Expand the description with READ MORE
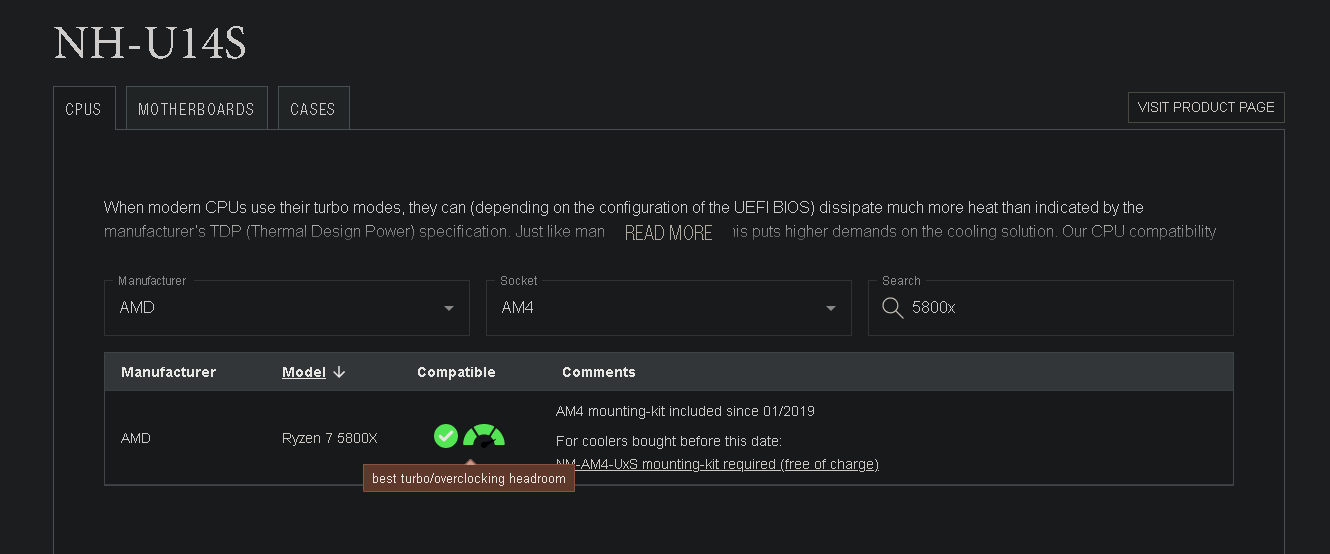1330x554 pixels. click(668, 233)
